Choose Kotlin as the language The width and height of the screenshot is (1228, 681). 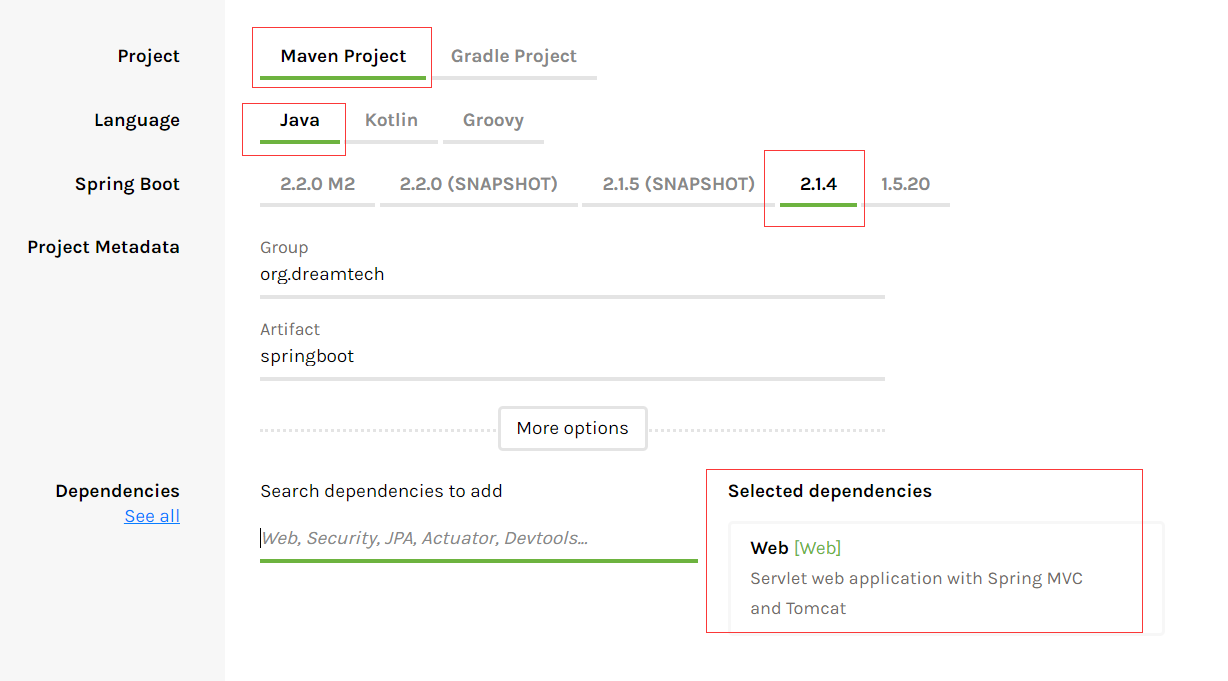click(391, 120)
